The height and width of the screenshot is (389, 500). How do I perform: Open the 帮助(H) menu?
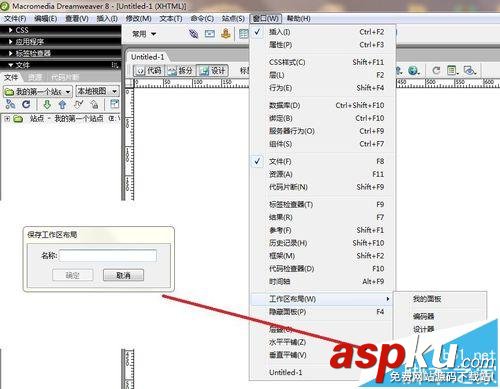click(x=299, y=19)
